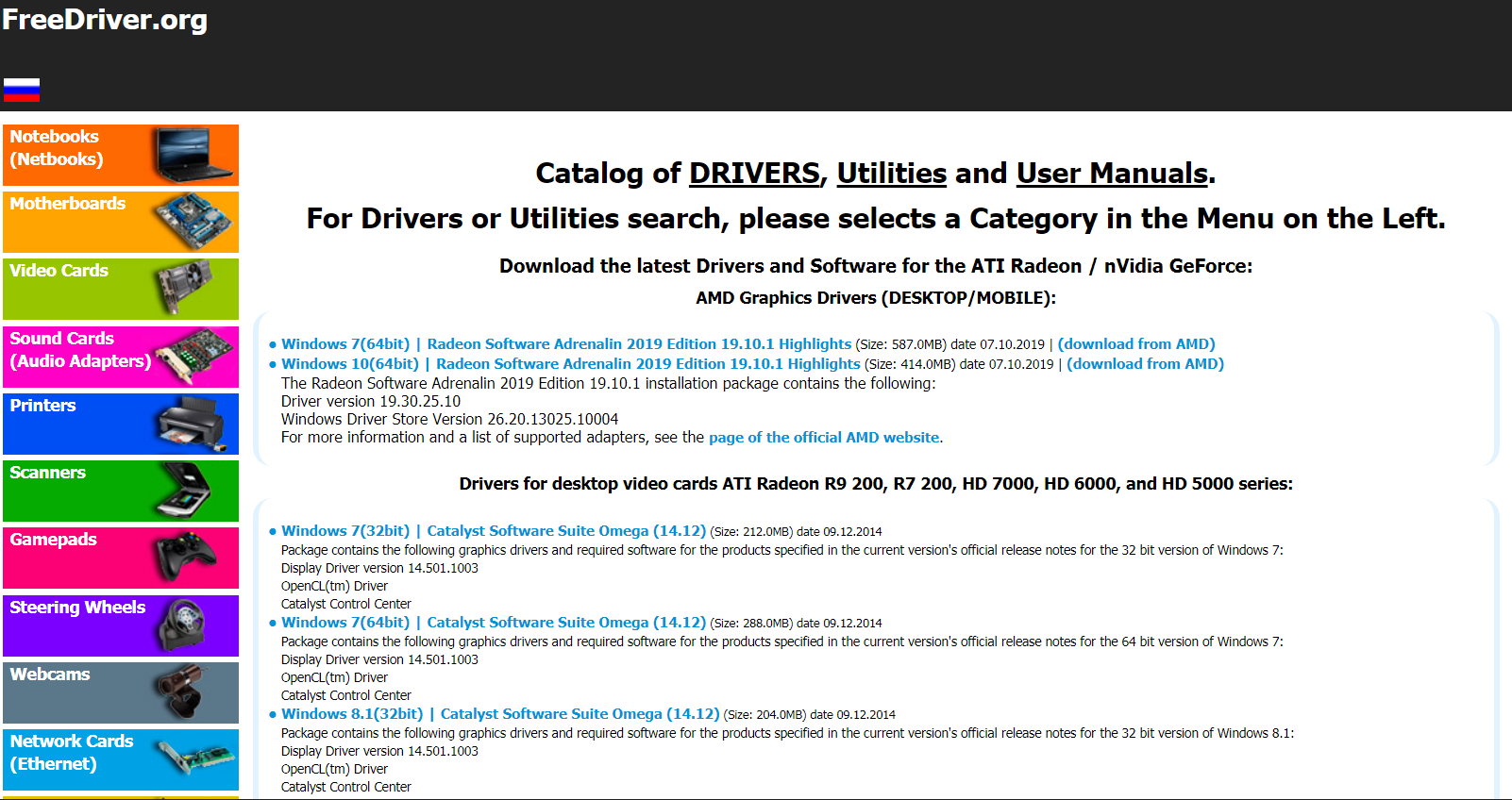Click the printer image in Printers tile
The width and height of the screenshot is (1512, 800).
point(193,424)
